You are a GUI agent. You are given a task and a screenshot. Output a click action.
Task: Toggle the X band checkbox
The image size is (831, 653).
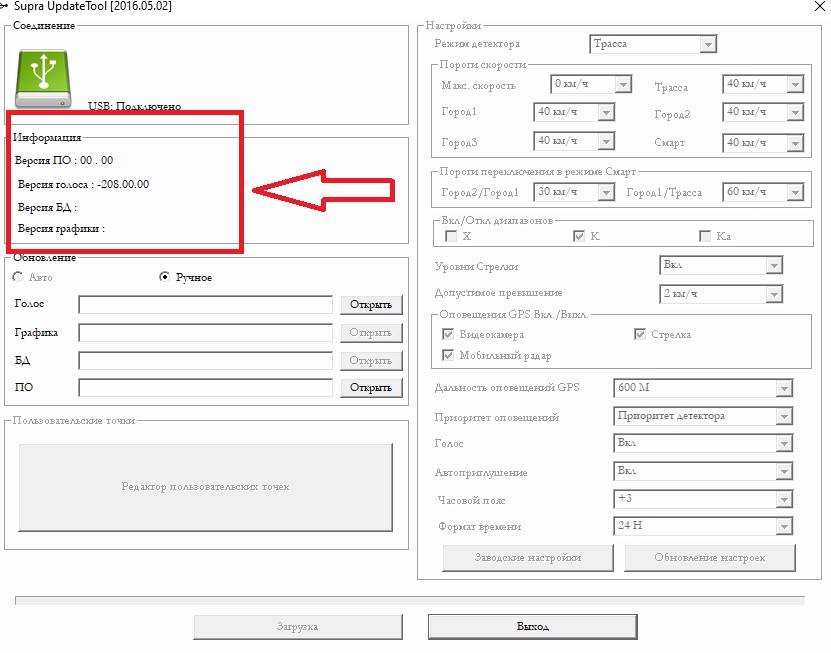[451, 236]
